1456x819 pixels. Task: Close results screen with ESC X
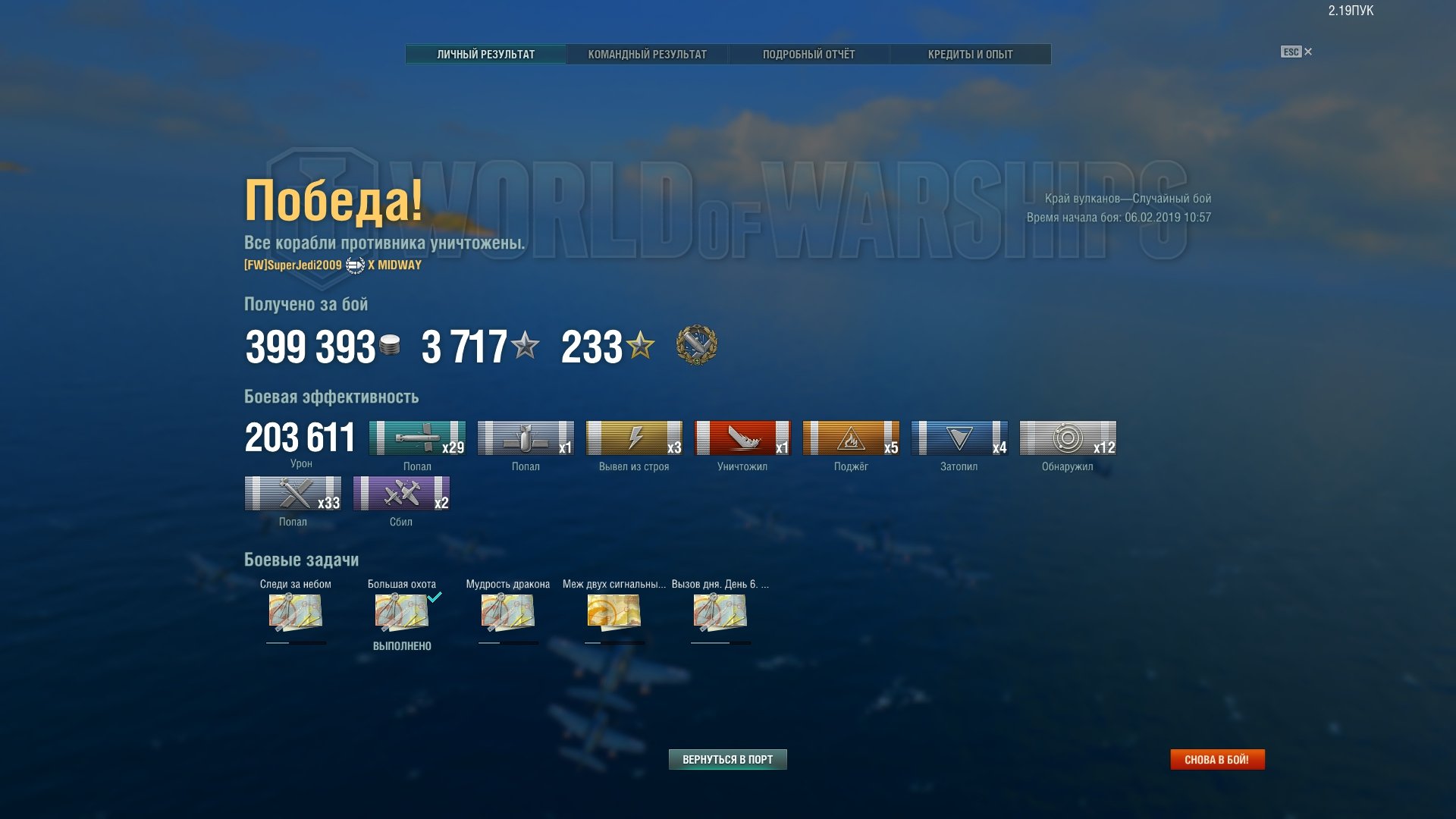click(x=1296, y=52)
